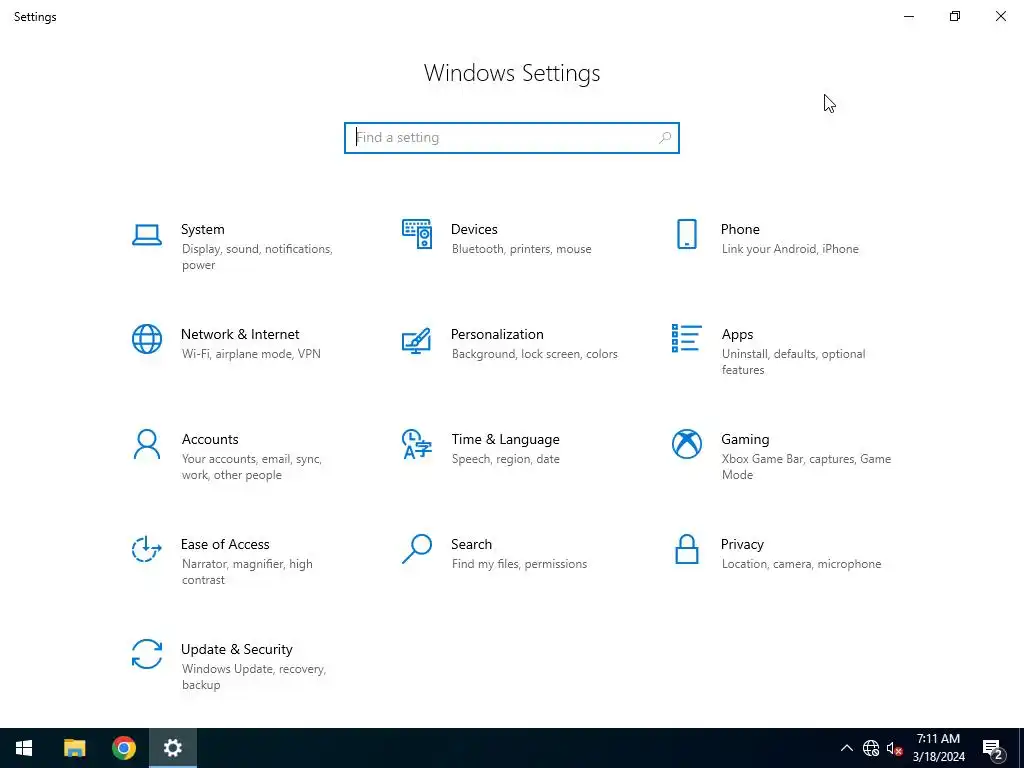Click the Ease of Access icon

click(x=147, y=549)
